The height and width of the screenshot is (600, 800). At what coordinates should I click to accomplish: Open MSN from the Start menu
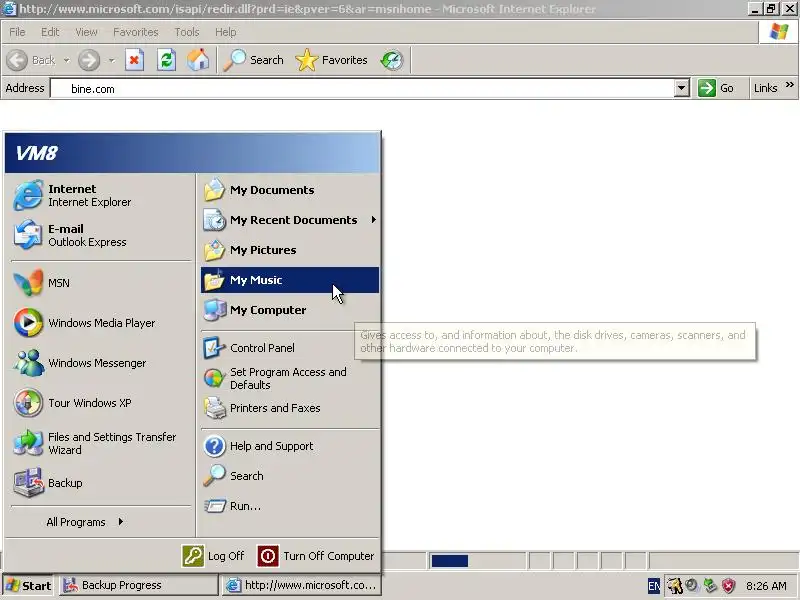(x=100, y=283)
